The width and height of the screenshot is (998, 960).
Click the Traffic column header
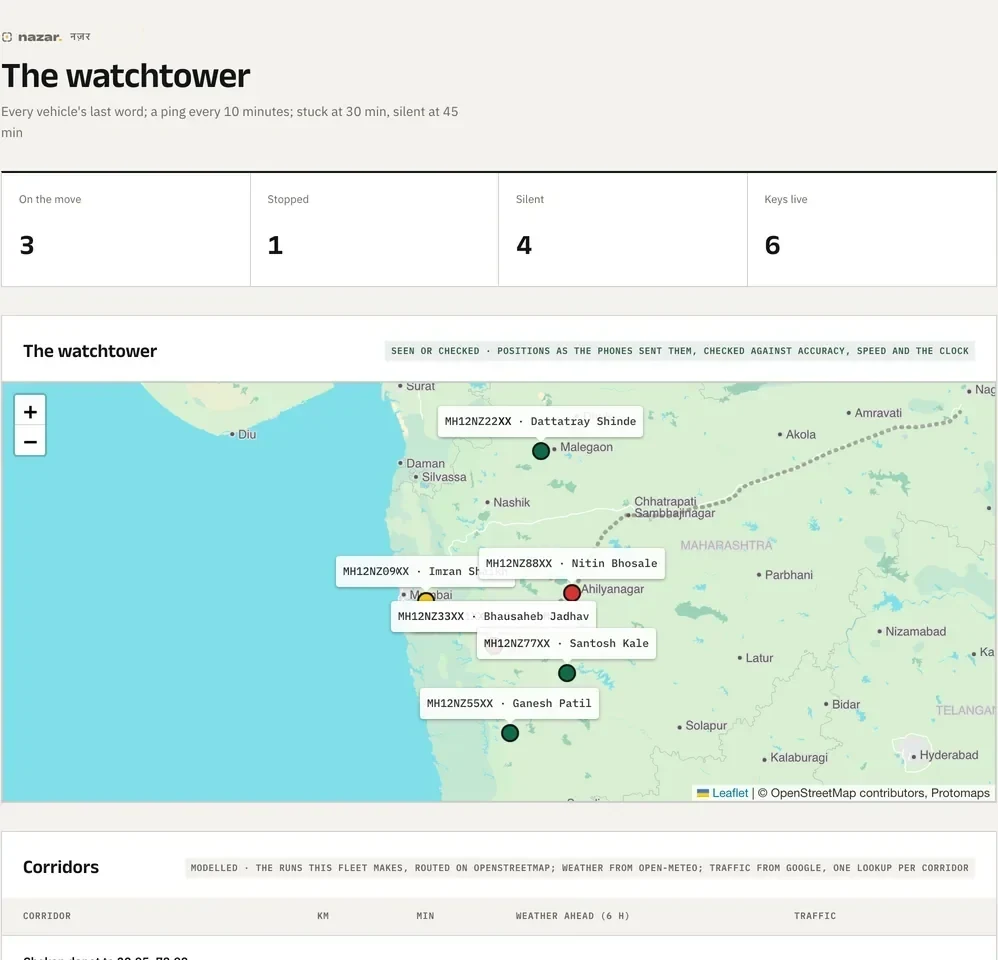[x=815, y=915]
